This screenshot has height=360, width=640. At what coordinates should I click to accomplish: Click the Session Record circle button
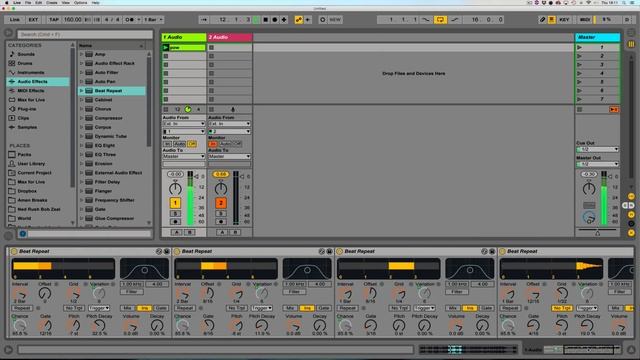click(x=323, y=20)
